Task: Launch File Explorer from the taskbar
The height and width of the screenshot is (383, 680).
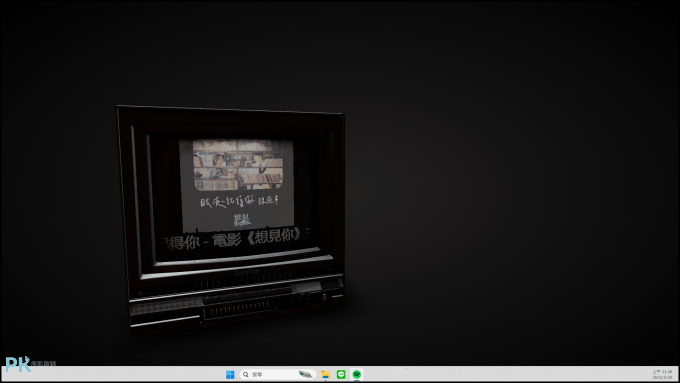Action: [x=325, y=374]
